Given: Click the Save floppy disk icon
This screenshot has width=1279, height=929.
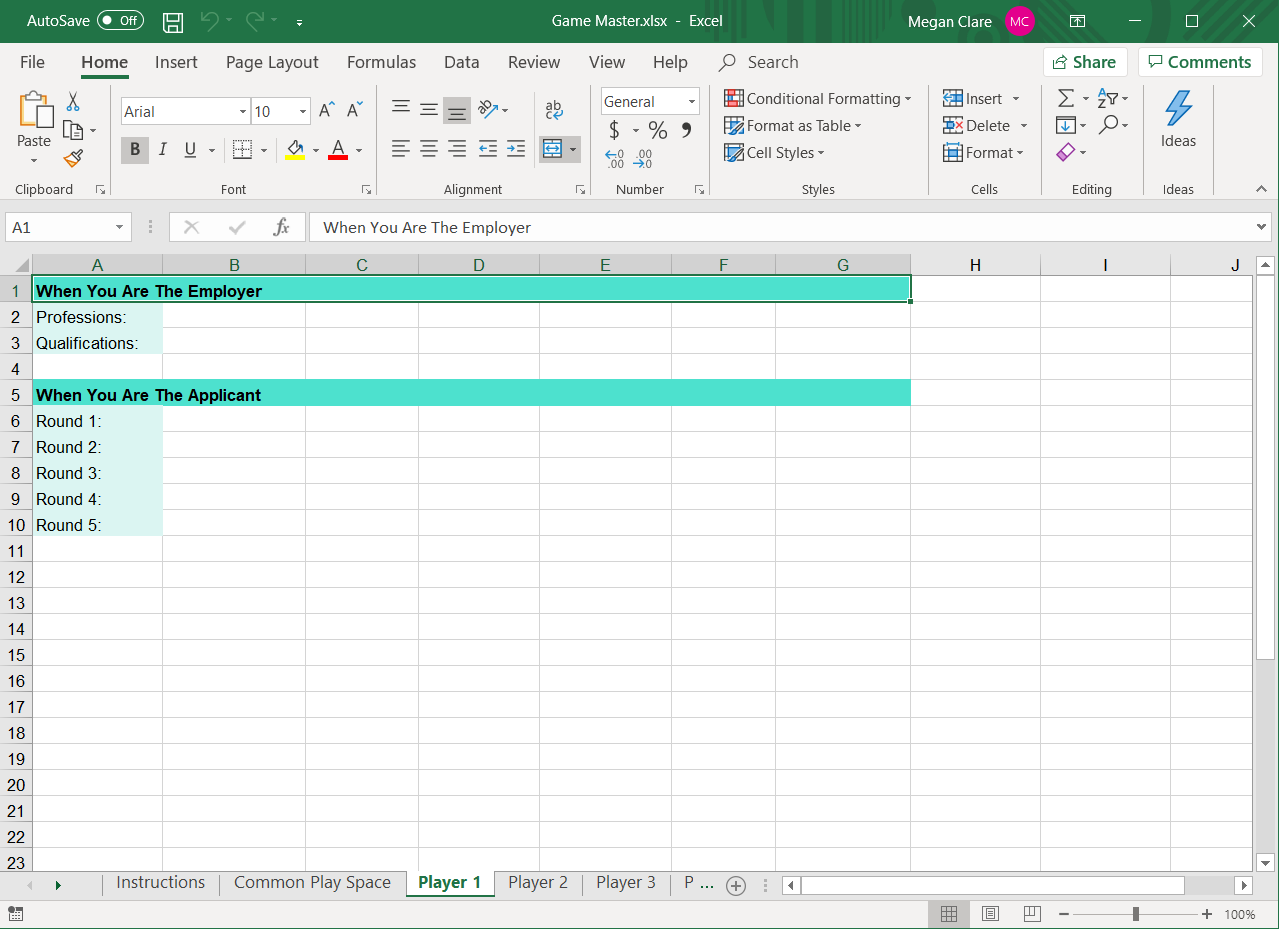Looking at the screenshot, I should click(x=173, y=21).
